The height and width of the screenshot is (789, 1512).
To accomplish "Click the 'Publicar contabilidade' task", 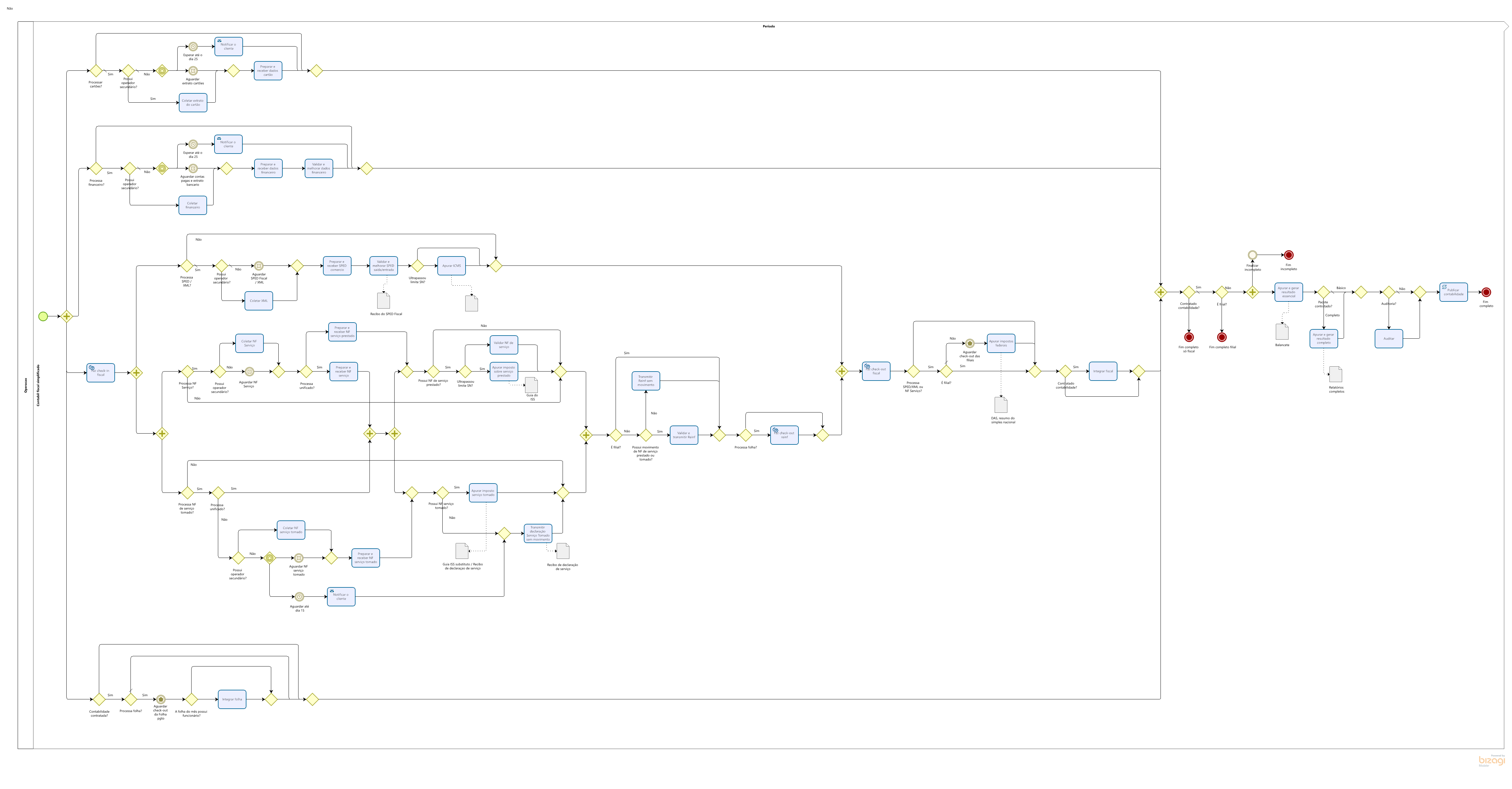I will pos(1453,292).
